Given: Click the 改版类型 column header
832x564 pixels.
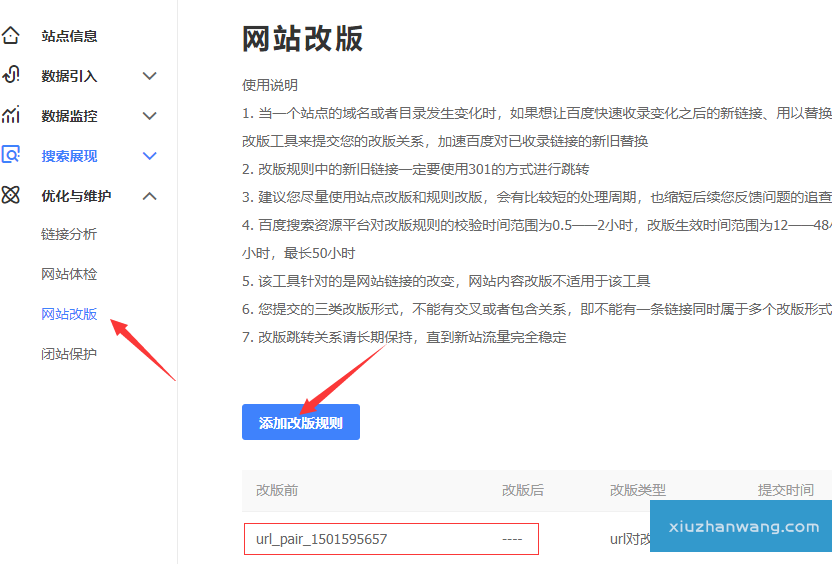Looking at the screenshot, I should pos(638,490).
